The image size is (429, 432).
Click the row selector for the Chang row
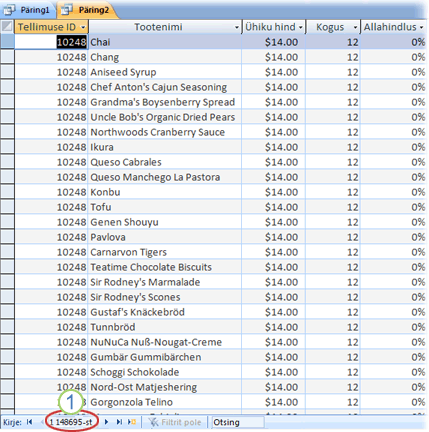click(7, 57)
